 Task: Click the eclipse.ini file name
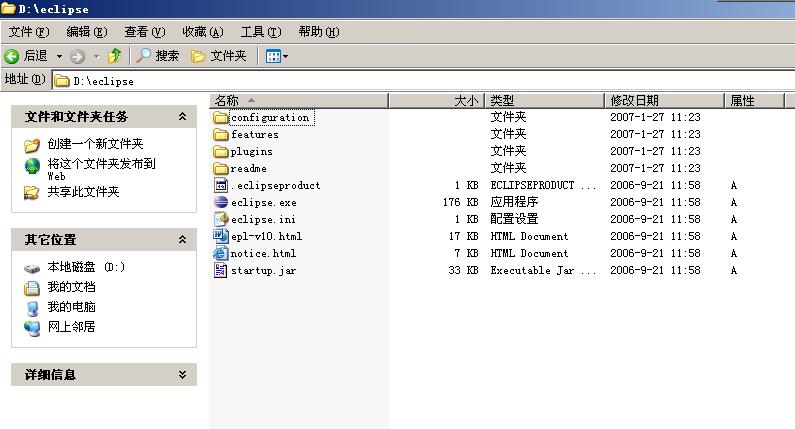263,220
